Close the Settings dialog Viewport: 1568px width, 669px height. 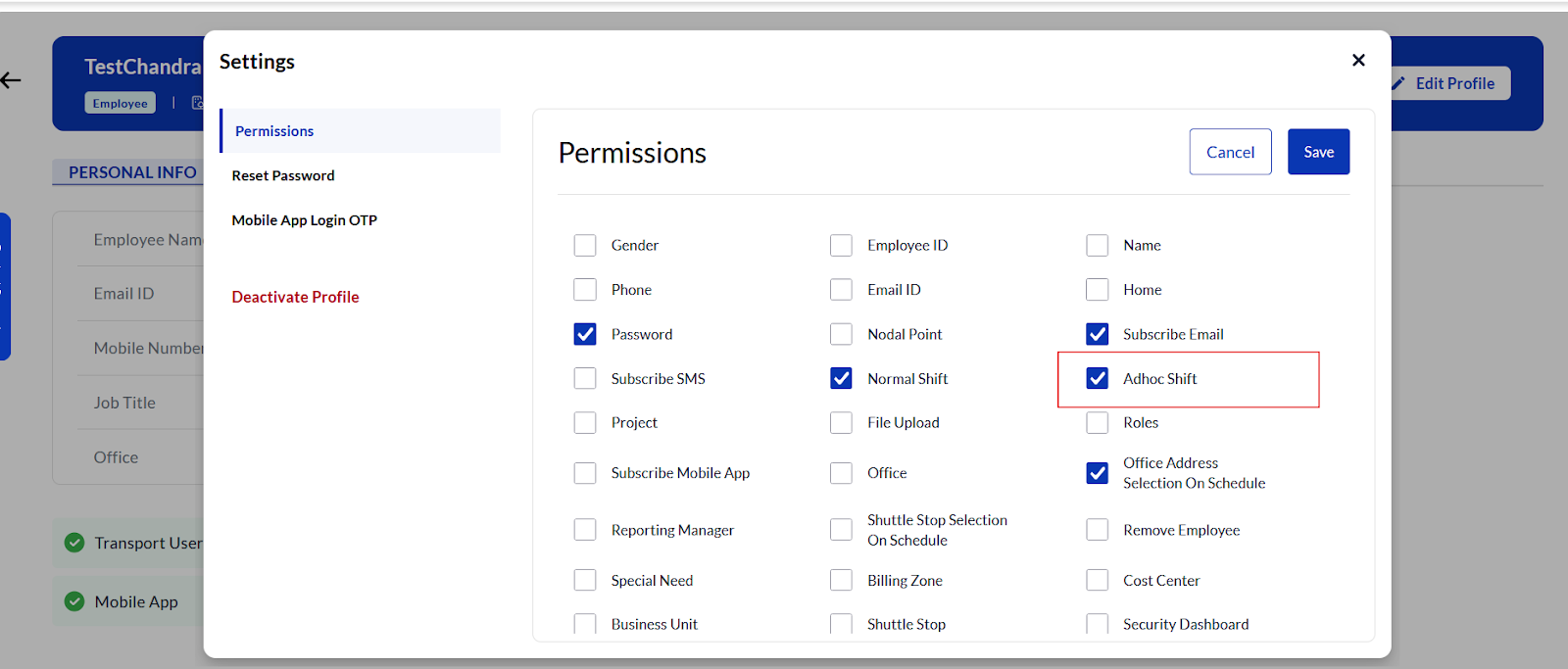(x=1358, y=61)
